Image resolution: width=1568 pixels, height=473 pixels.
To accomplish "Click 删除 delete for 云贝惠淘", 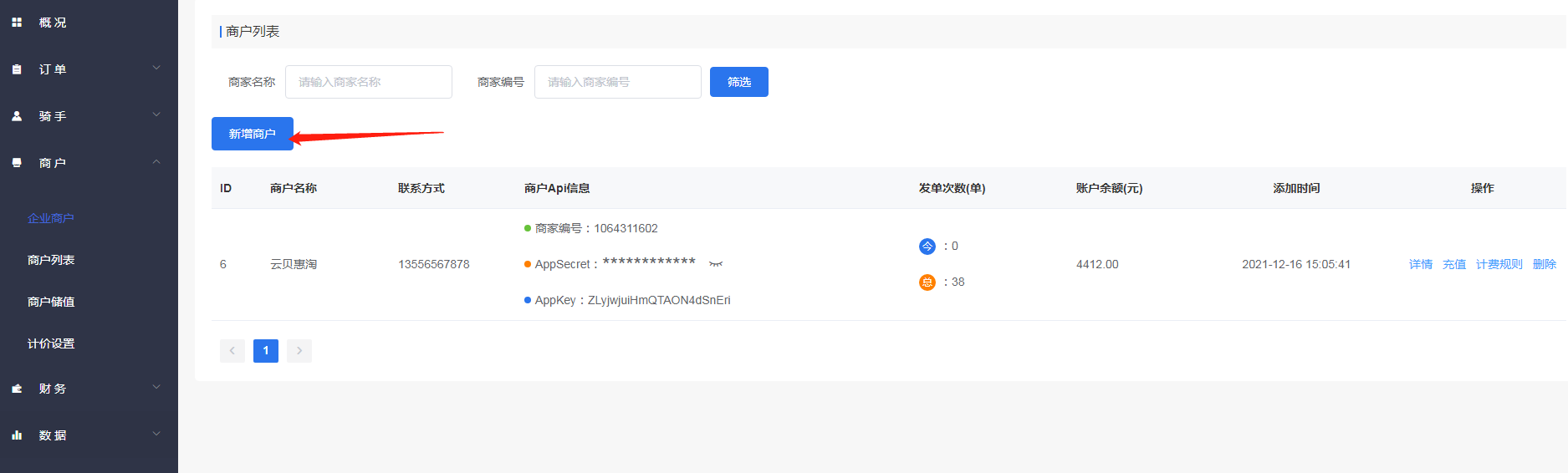I will (1545, 264).
